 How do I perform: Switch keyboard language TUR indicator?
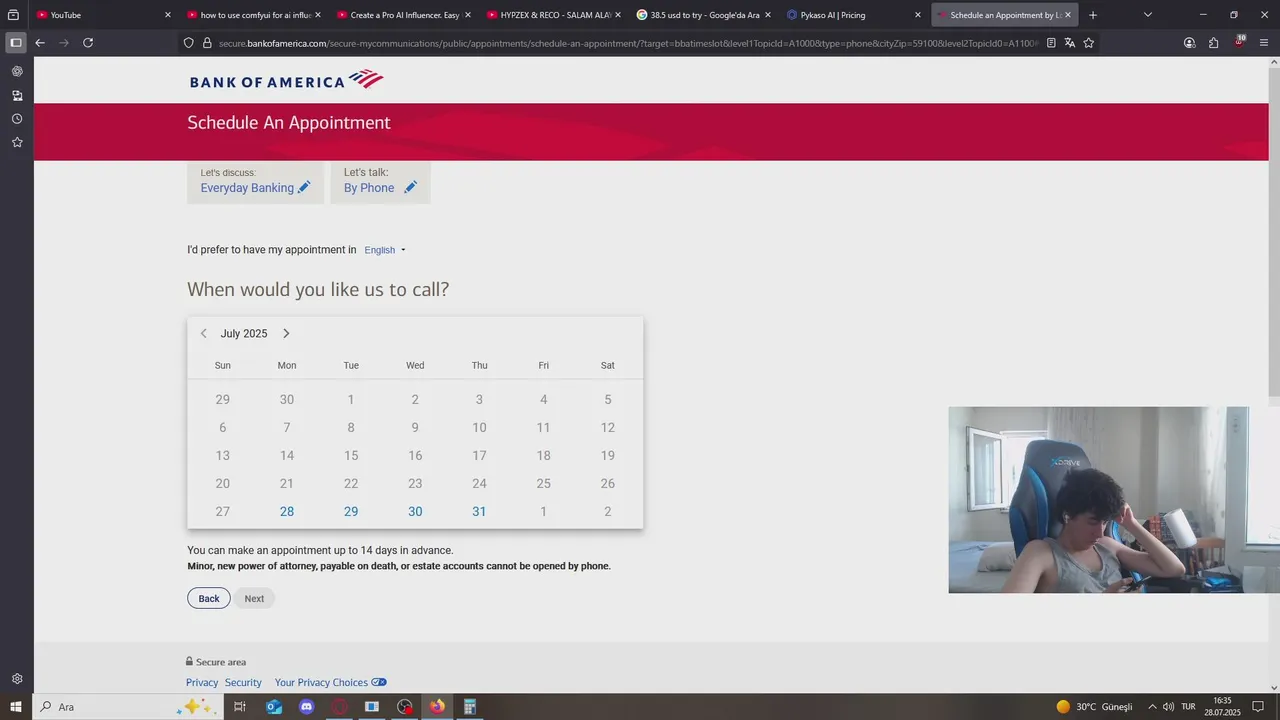click(1188, 707)
